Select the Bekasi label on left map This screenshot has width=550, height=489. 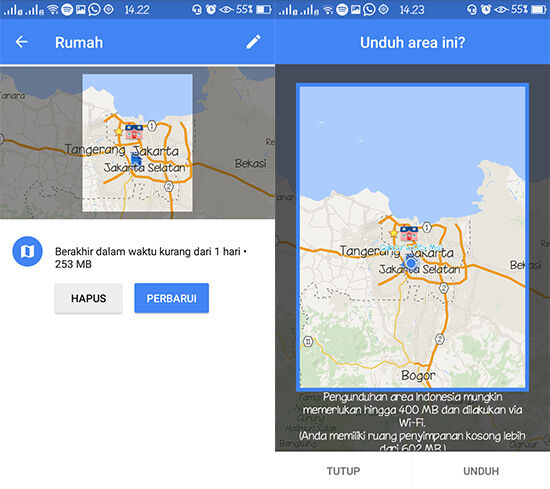coord(250,163)
